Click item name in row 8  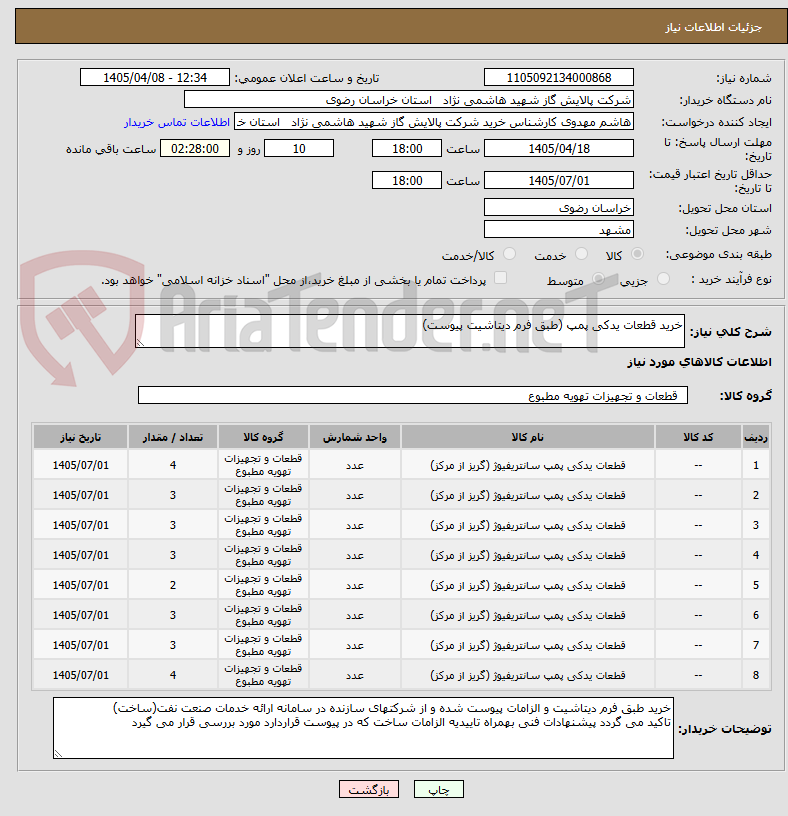[527, 675]
